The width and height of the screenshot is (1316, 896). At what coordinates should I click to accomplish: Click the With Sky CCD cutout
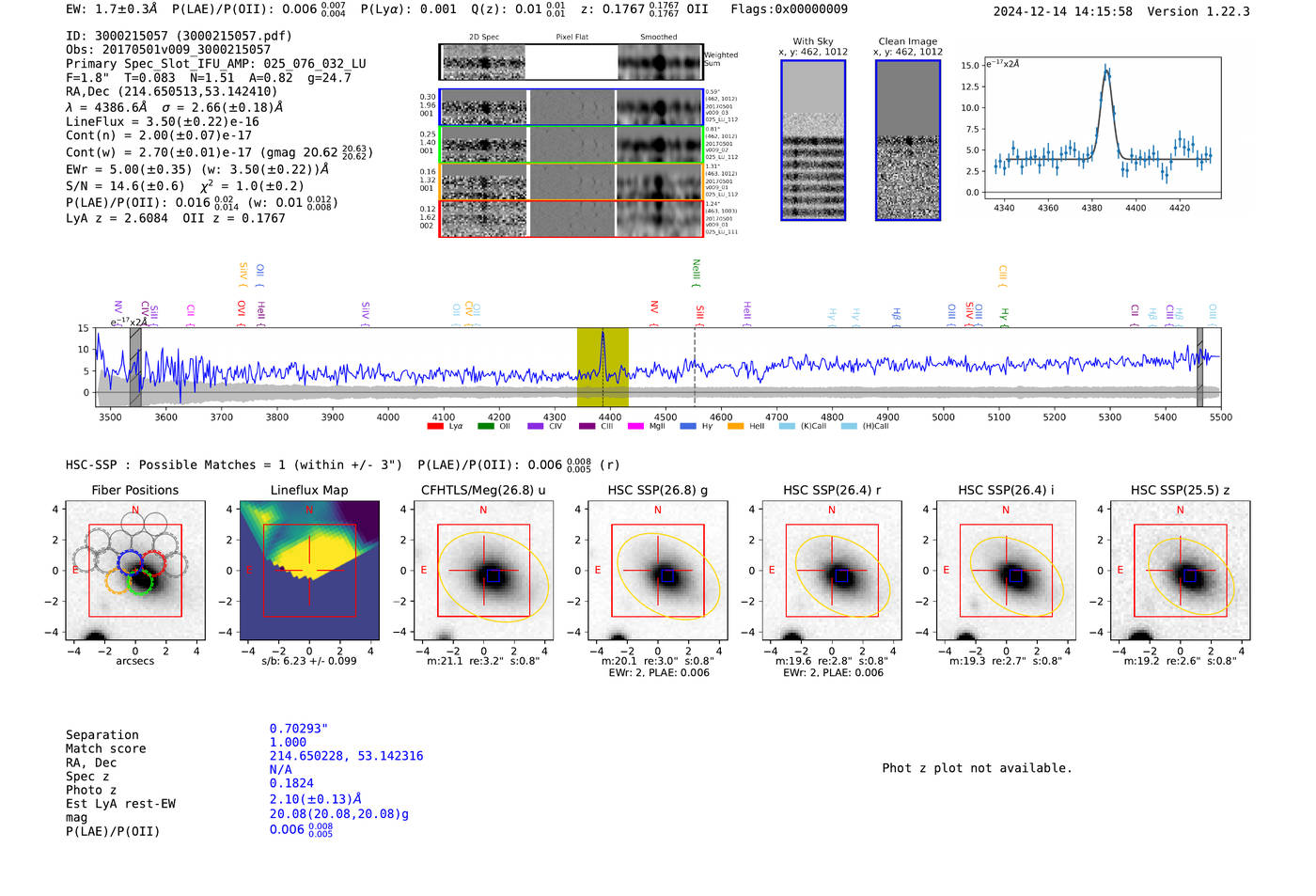(x=813, y=140)
